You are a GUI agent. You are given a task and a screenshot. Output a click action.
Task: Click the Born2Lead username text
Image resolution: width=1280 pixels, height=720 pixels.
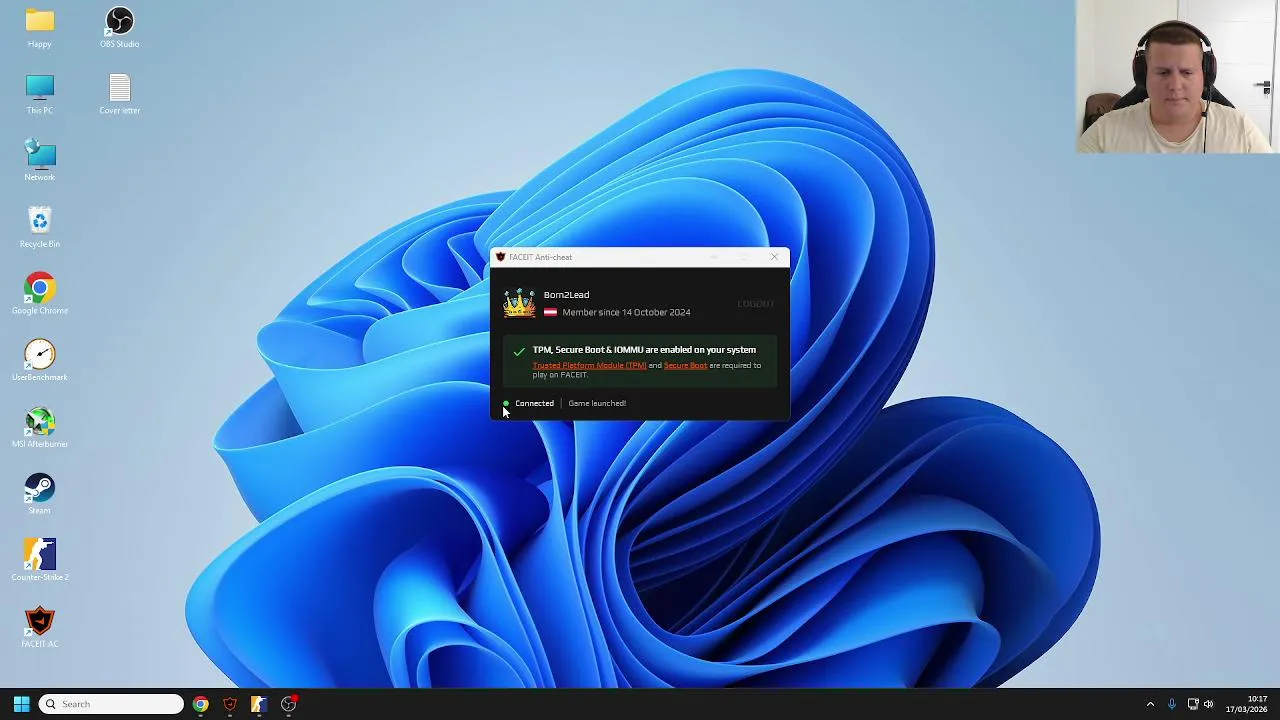point(566,295)
